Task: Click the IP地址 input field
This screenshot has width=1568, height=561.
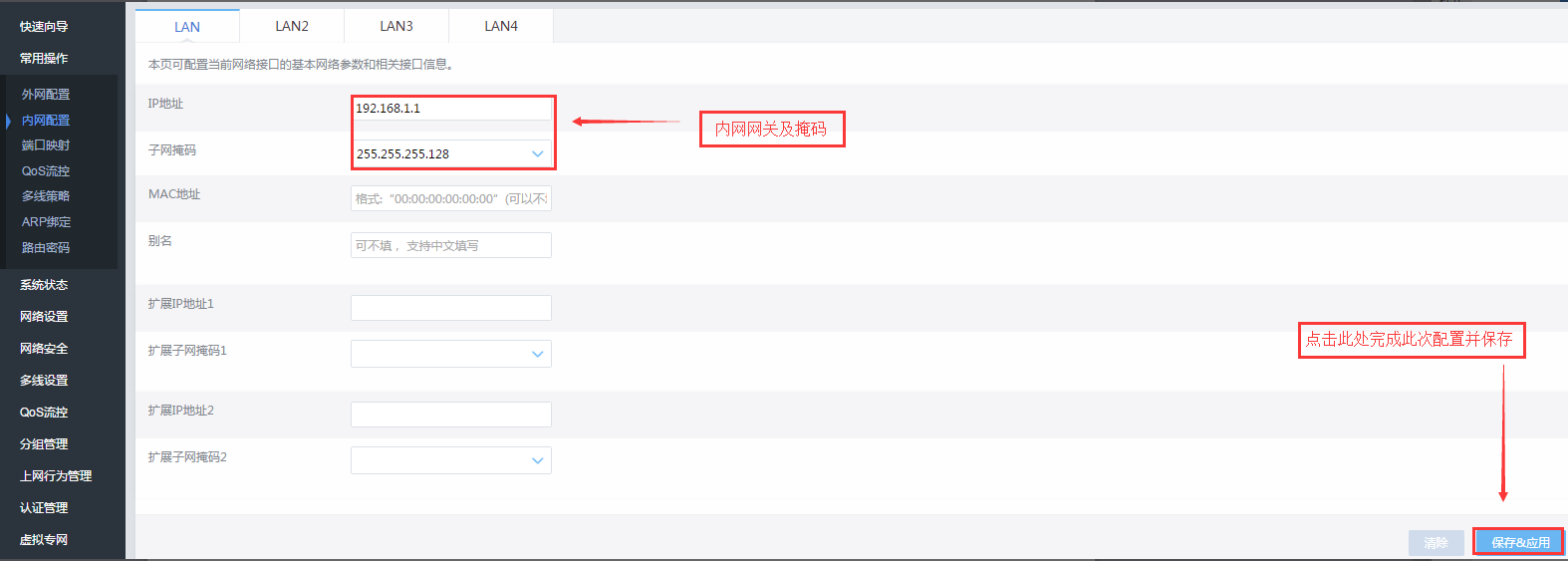Action: [450, 109]
